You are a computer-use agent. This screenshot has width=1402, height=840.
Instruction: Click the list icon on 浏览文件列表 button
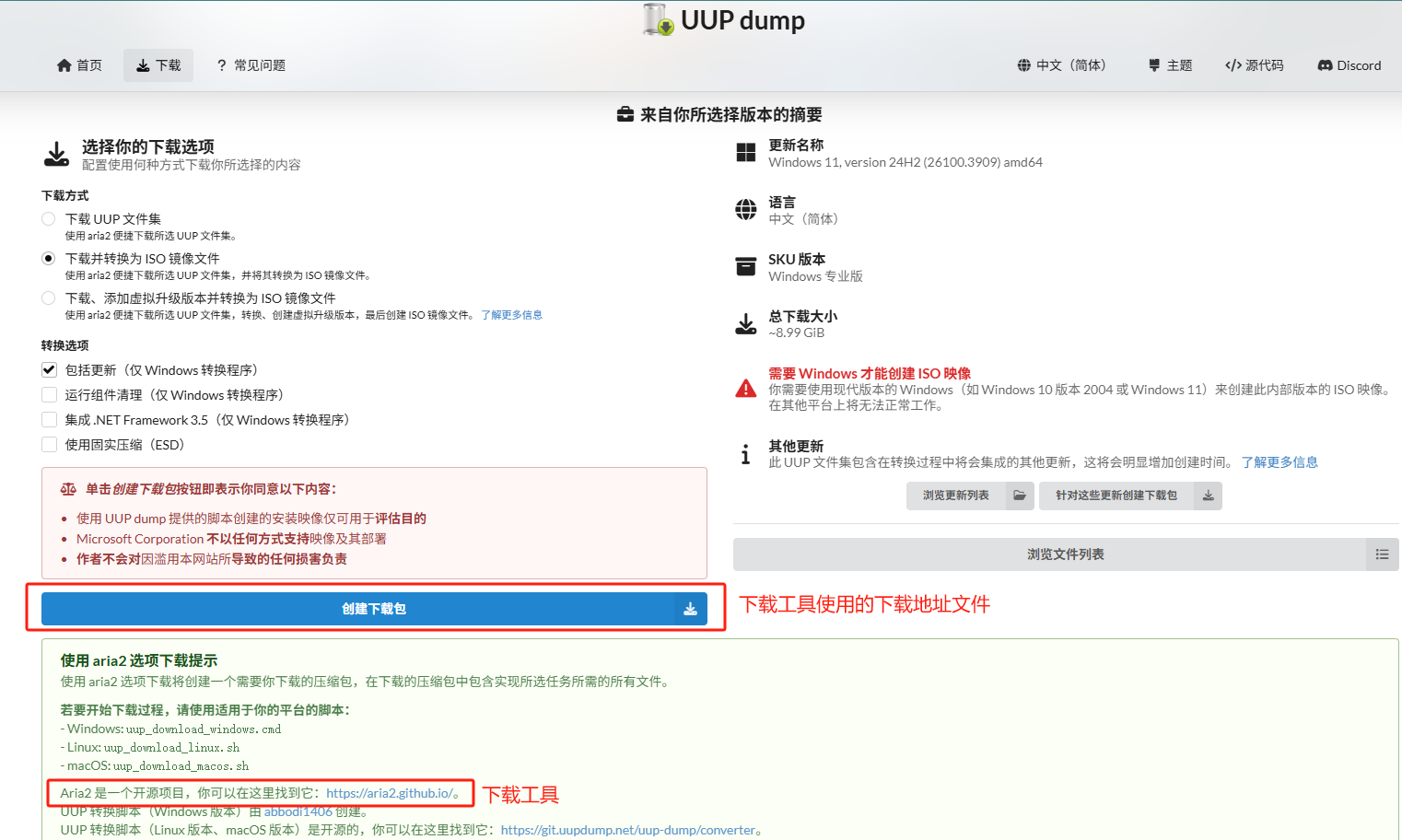(1382, 554)
